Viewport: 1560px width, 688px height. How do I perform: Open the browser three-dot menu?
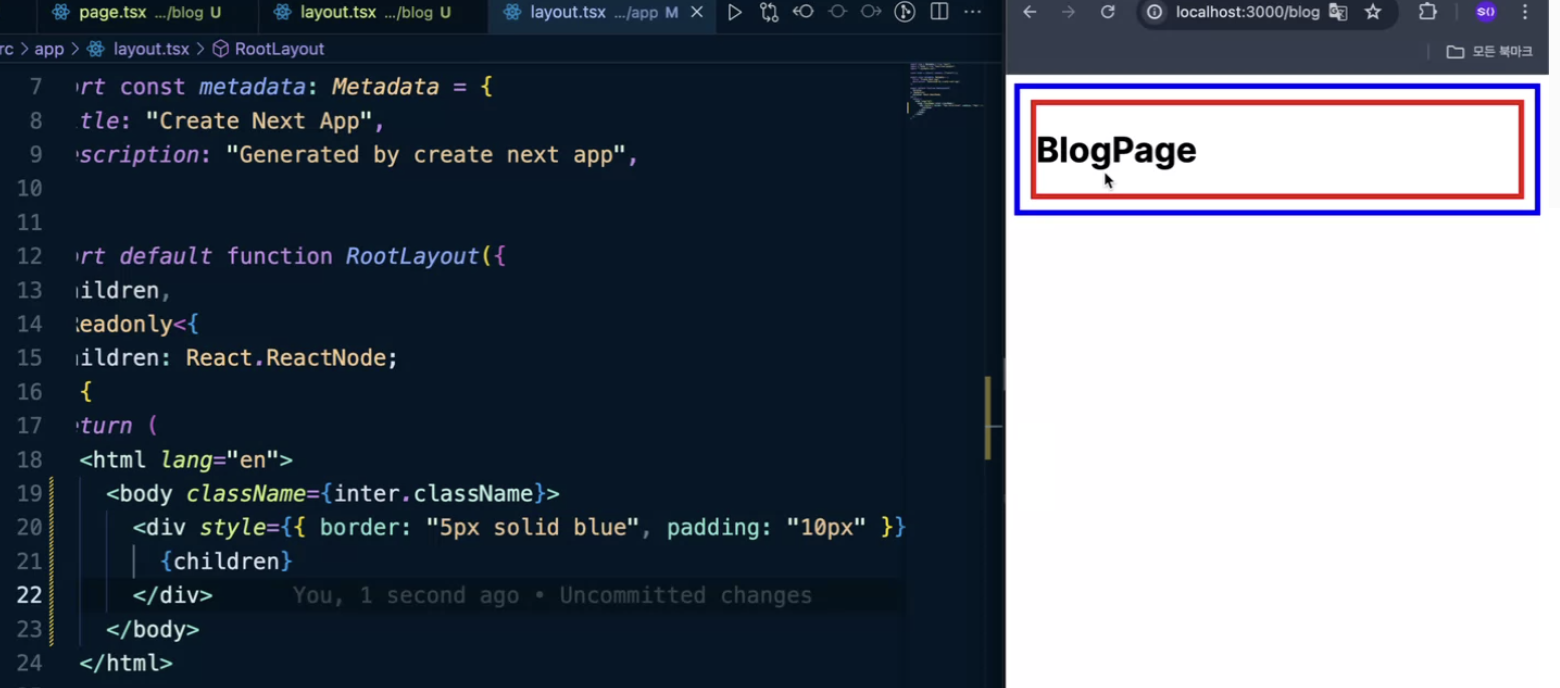[1525, 12]
